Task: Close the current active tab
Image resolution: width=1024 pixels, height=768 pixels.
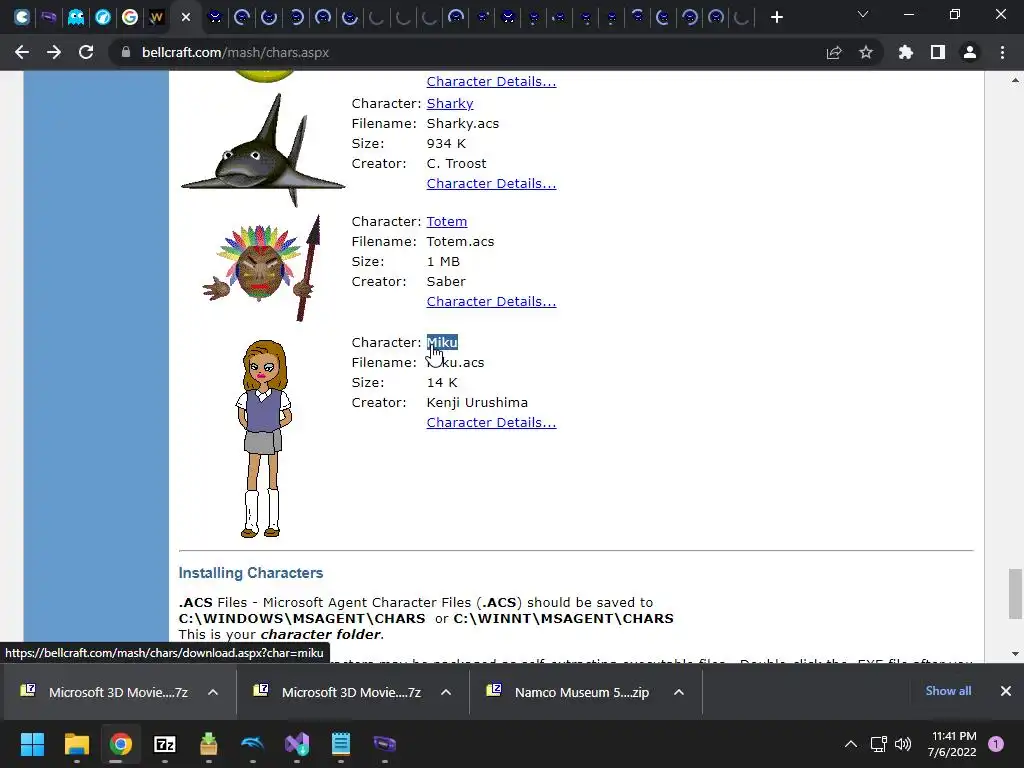Action: pos(186,17)
